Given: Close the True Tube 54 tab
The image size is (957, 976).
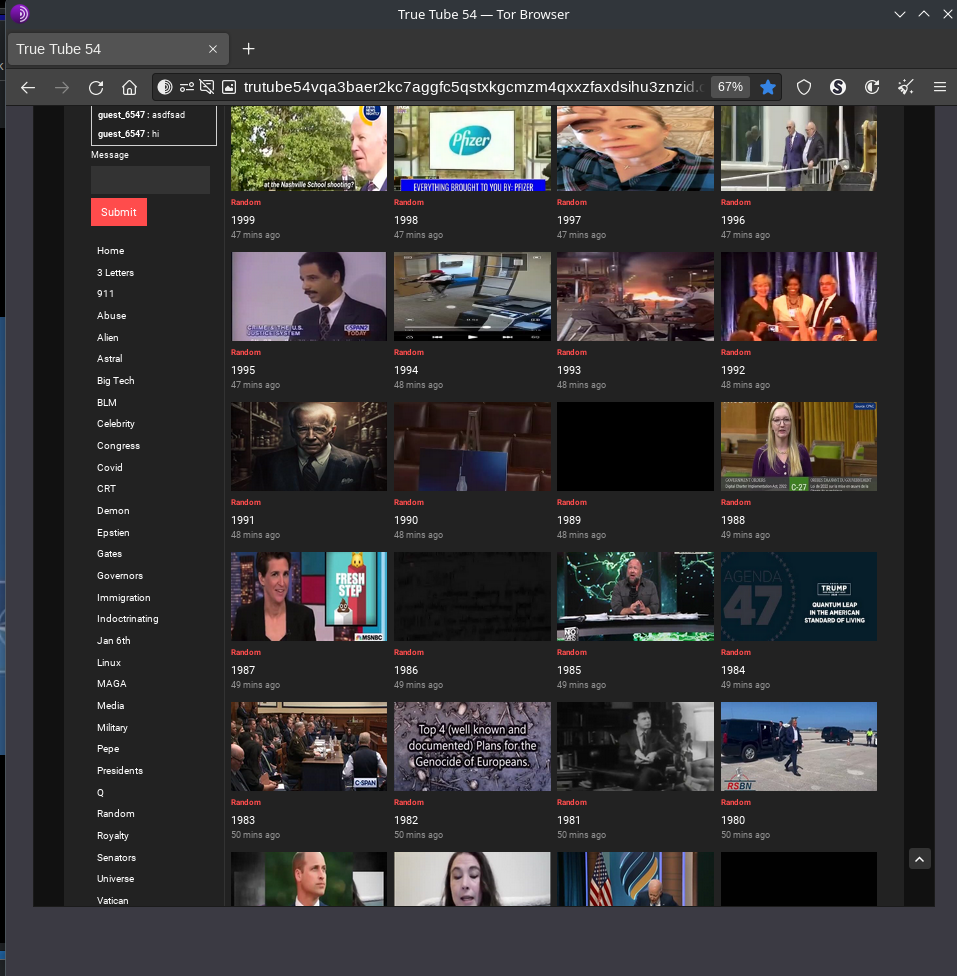Looking at the screenshot, I should [x=213, y=49].
